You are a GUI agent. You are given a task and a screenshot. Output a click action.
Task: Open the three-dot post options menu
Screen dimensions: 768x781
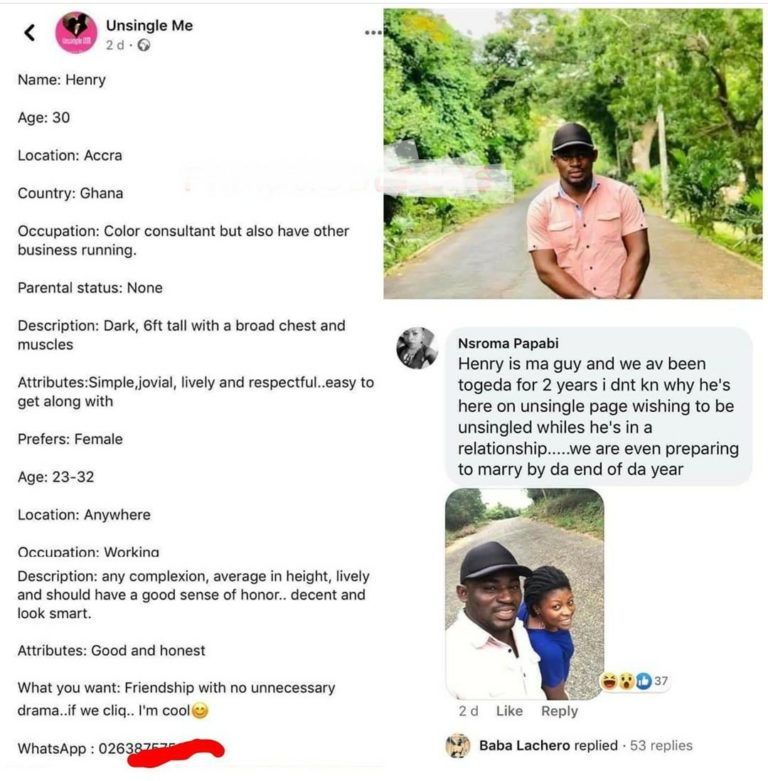[373, 32]
